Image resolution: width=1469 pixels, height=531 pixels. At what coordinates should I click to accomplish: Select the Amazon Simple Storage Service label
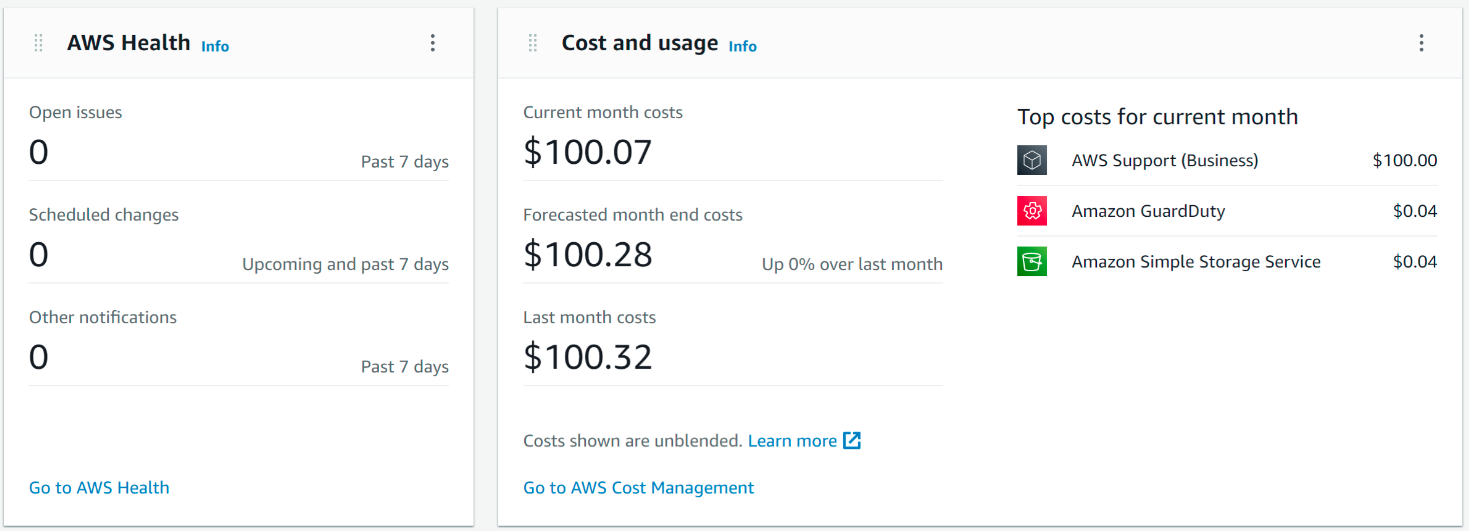tap(1196, 262)
